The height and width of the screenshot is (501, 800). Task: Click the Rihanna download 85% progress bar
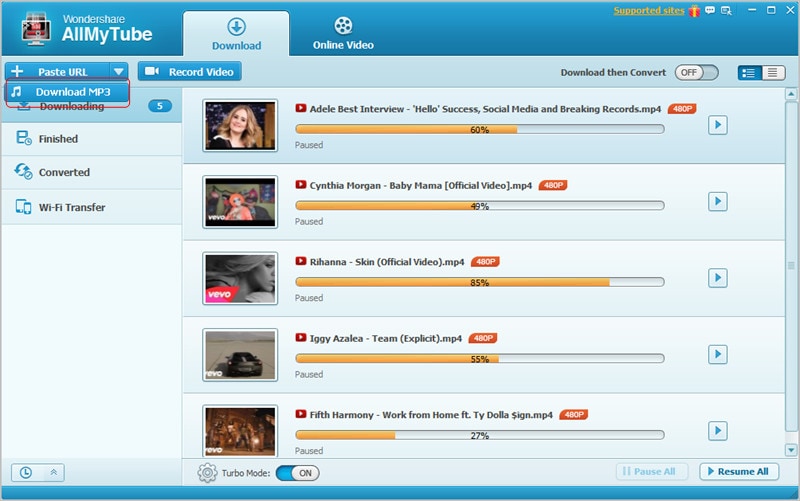point(480,283)
